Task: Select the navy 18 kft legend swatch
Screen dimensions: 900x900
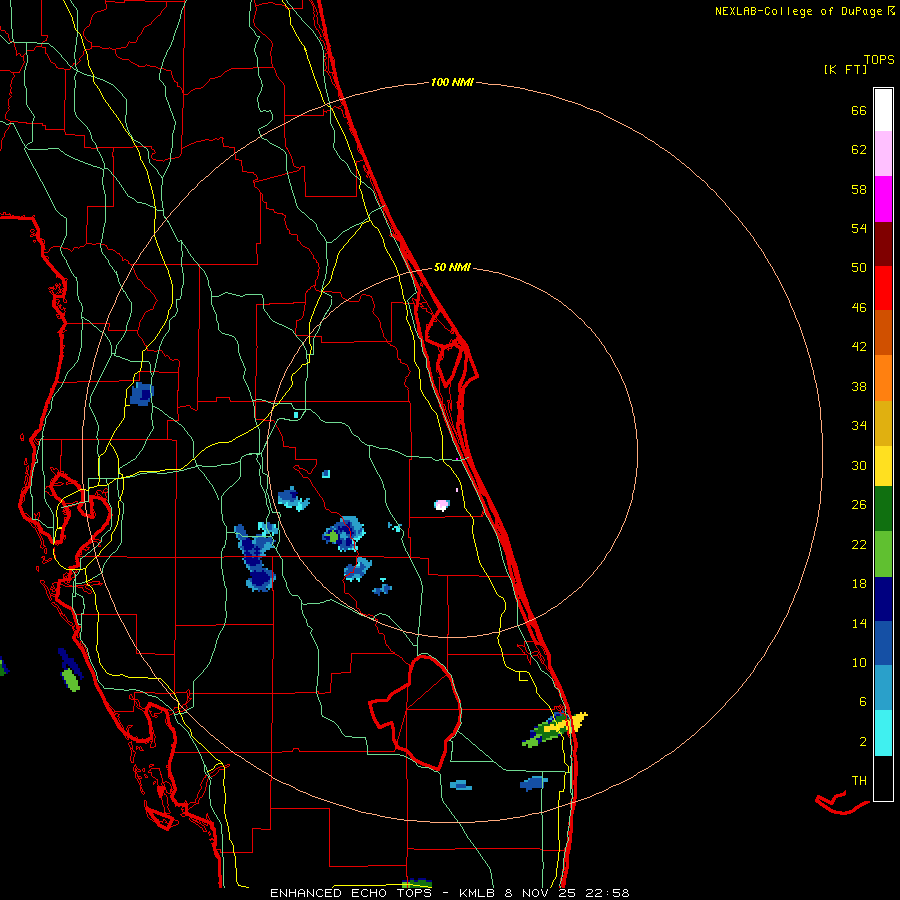Action: point(883,599)
